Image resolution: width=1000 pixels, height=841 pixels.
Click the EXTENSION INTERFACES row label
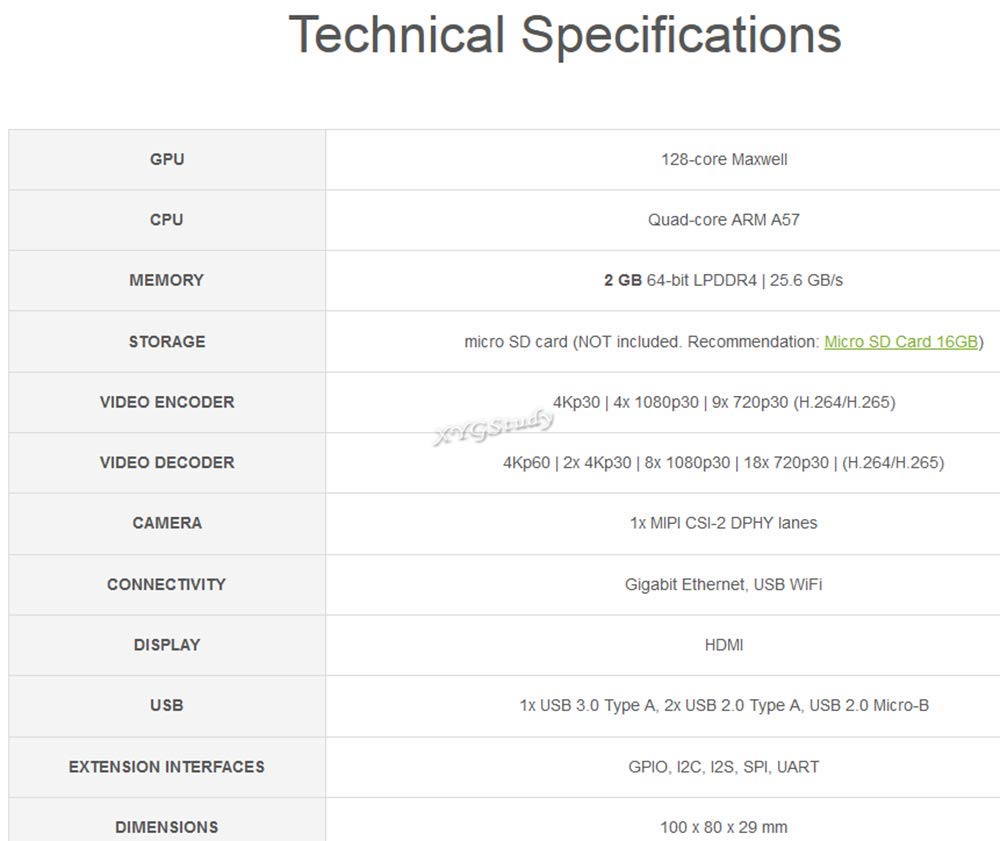tap(167, 767)
